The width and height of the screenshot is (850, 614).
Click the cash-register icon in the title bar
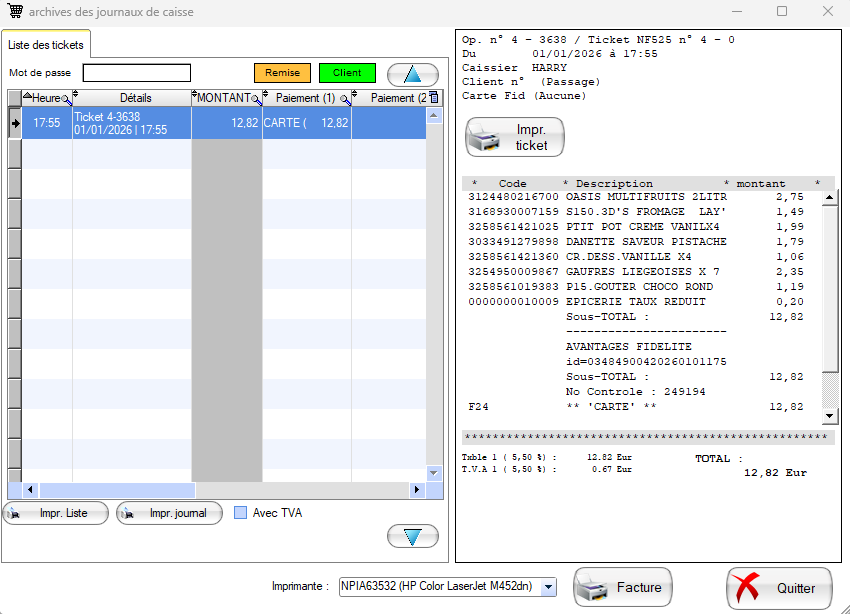(14, 11)
